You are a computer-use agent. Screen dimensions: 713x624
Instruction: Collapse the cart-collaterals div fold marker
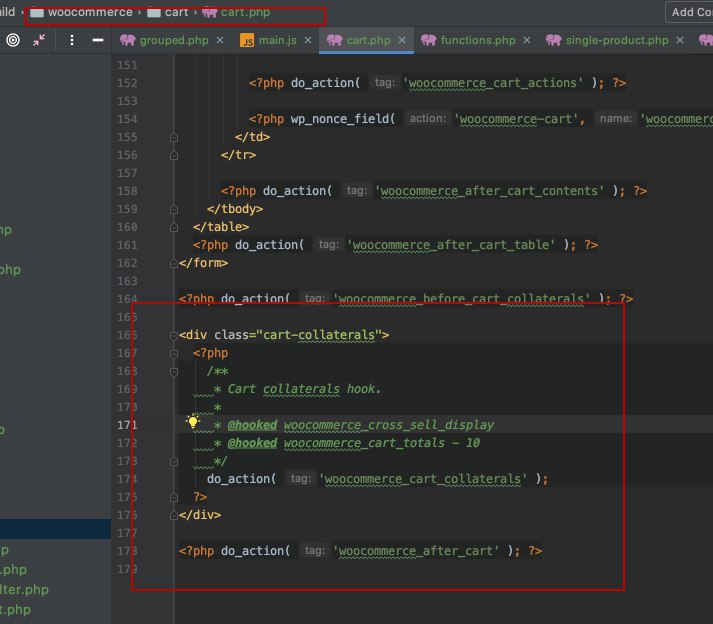click(174, 336)
